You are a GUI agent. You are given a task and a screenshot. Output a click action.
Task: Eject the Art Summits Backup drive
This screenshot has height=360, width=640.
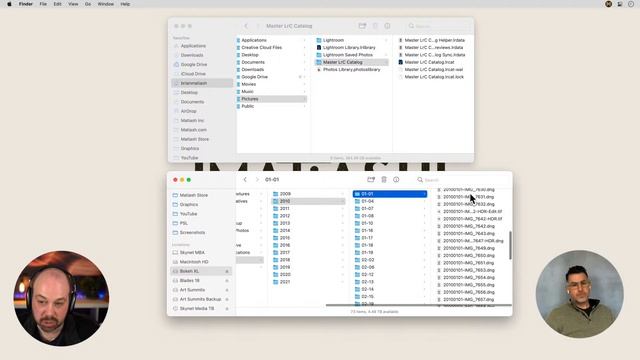tap(227, 299)
